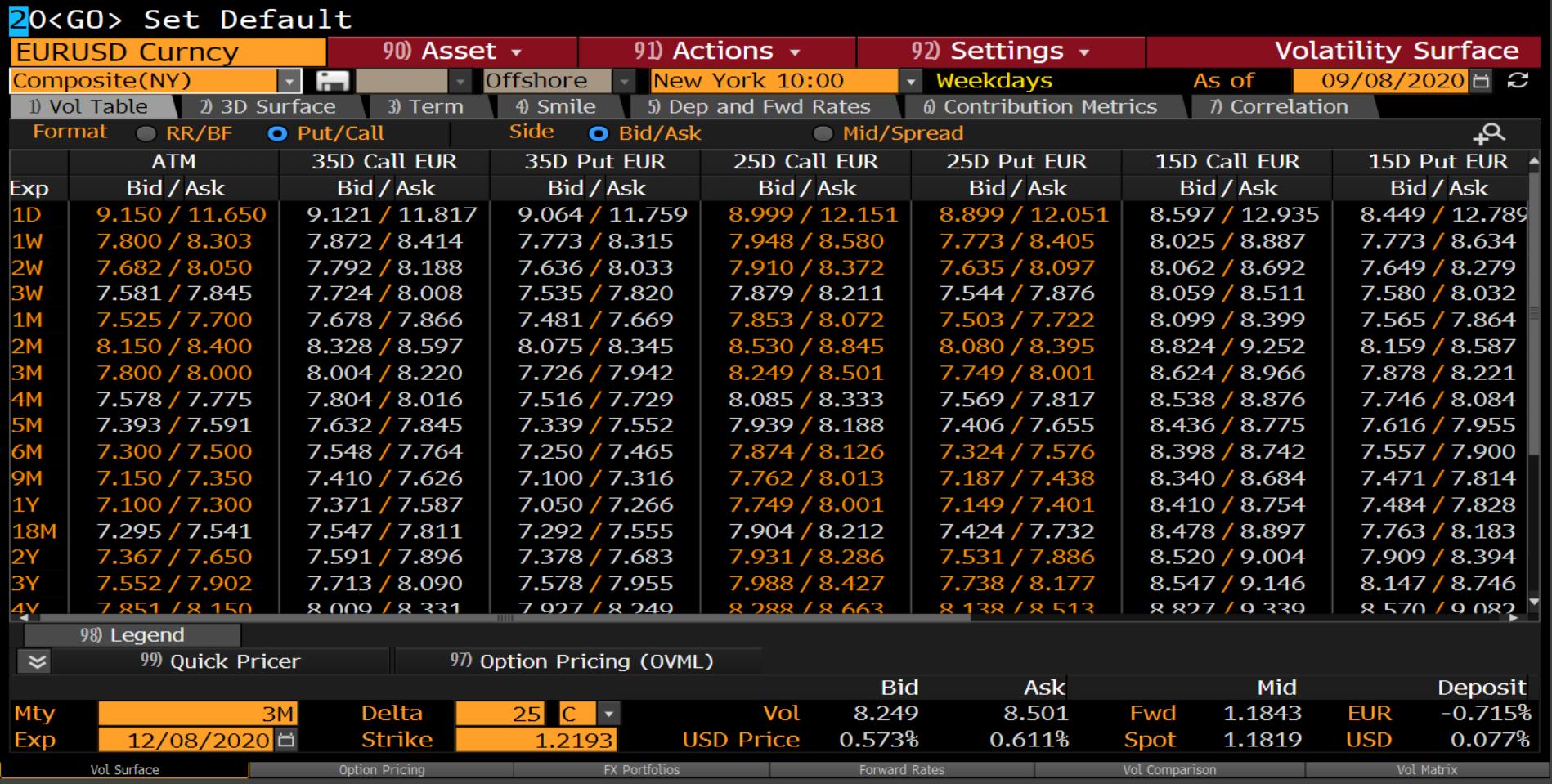This screenshot has width=1552, height=784.
Task: Open the As of date calendar icon
Action: pos(1481,80)
